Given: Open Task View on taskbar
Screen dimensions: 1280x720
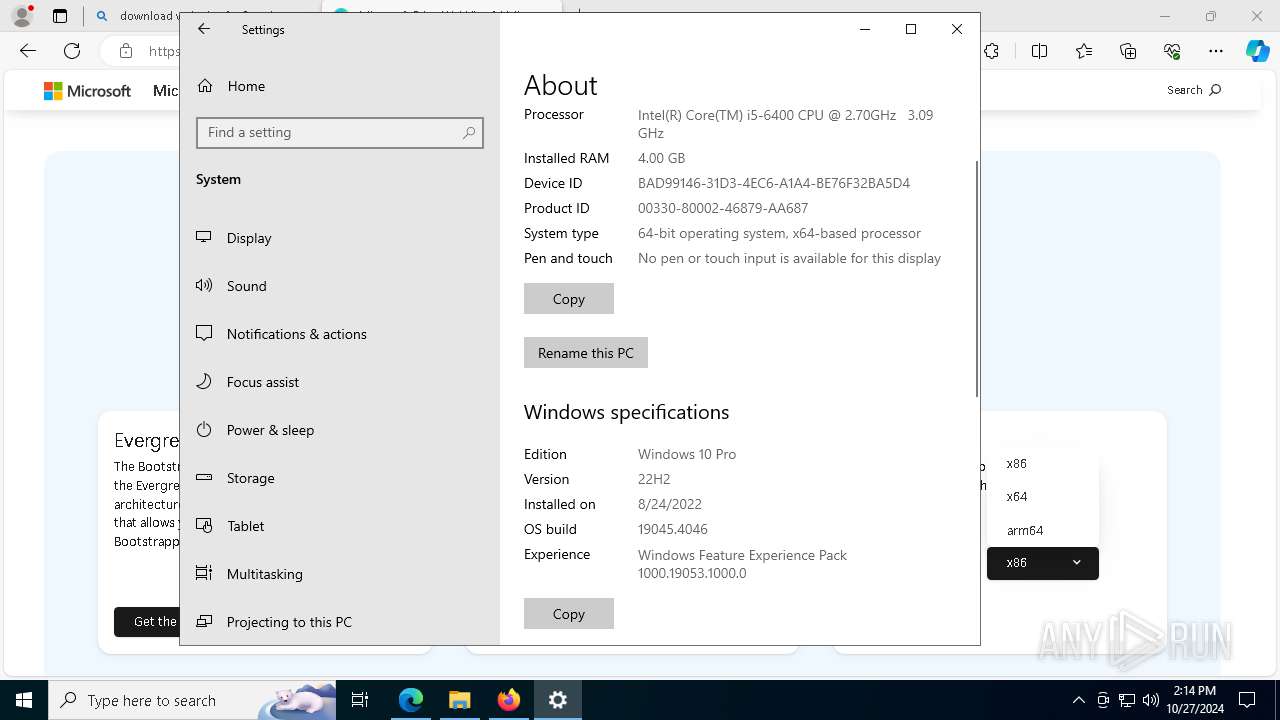Looking at the screenshot, I should click(361, 700).
